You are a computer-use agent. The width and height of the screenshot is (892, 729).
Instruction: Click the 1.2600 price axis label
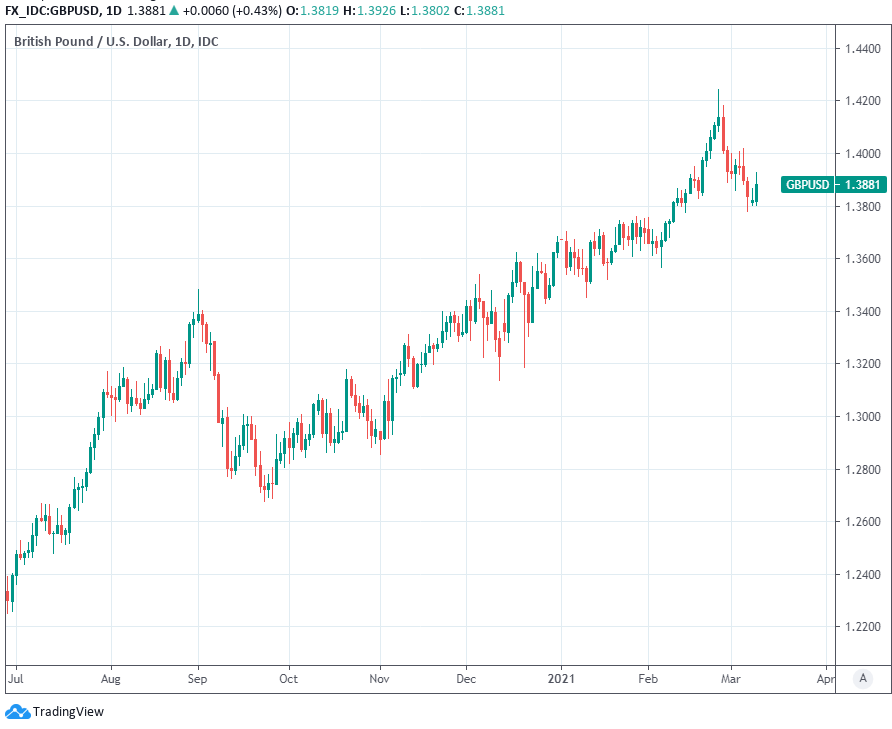tap(862, 521)
